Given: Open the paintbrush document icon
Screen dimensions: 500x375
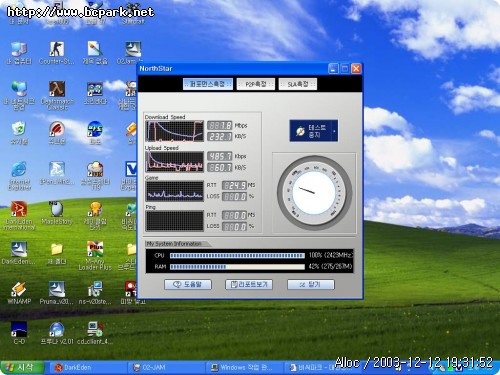Looking at the screenshot, I should (x=95, y=53).
